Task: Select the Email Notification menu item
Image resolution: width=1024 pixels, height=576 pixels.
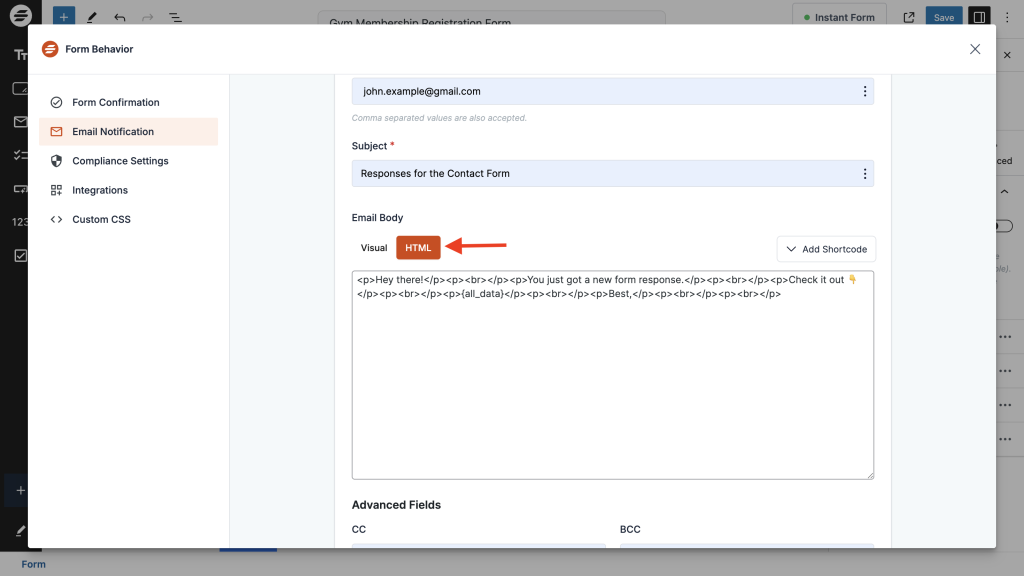Action: (x=113, y=132)
